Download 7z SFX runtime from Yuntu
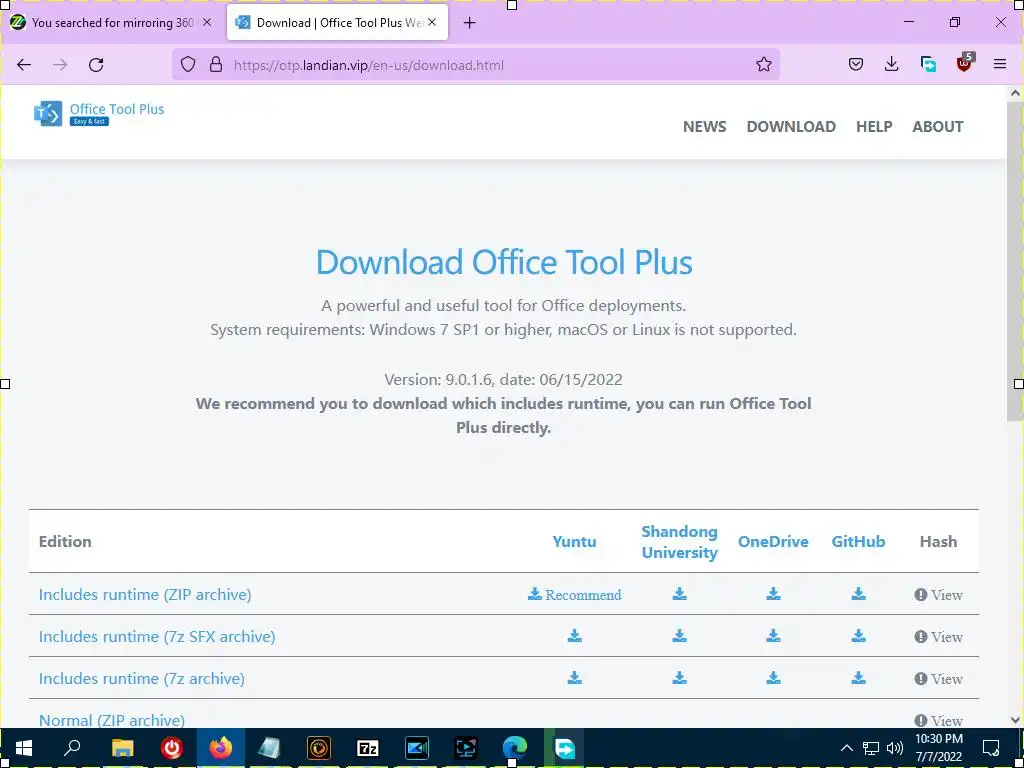 (575, 635)
